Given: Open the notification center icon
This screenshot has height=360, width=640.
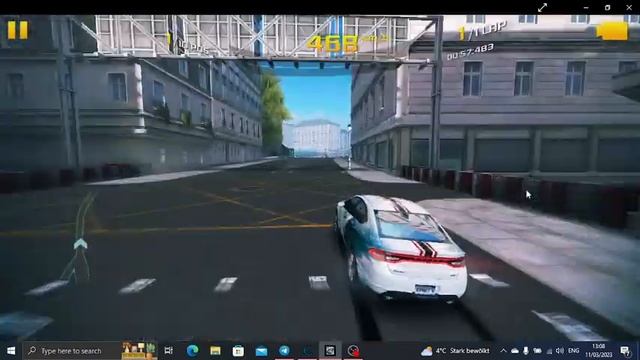Looking at the screenshot, I should (625, 351).
